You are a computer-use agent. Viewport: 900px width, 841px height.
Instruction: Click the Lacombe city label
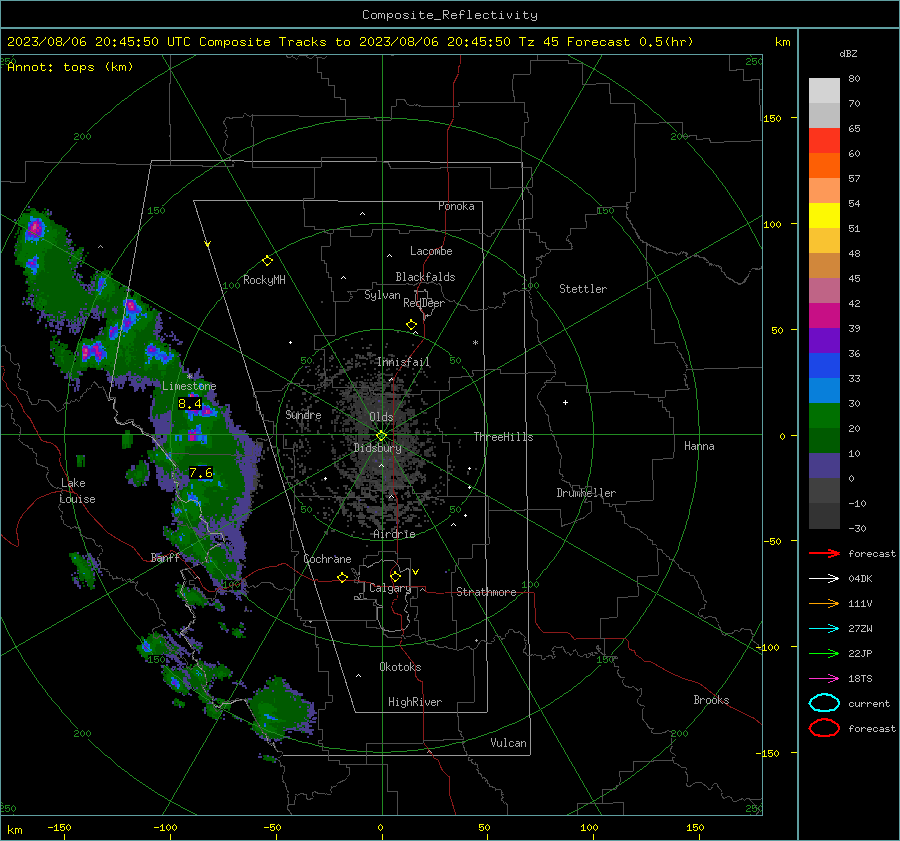(431, 251)
